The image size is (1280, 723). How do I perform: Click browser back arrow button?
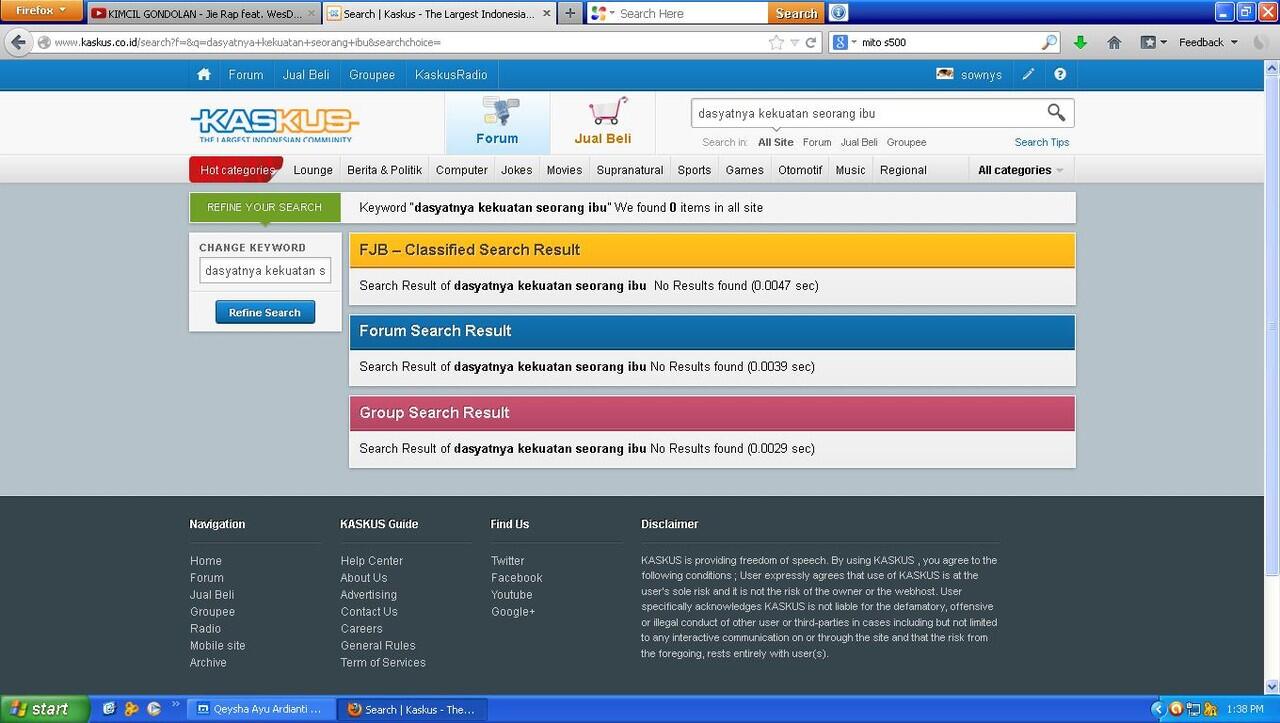click(x=17, y=42)
